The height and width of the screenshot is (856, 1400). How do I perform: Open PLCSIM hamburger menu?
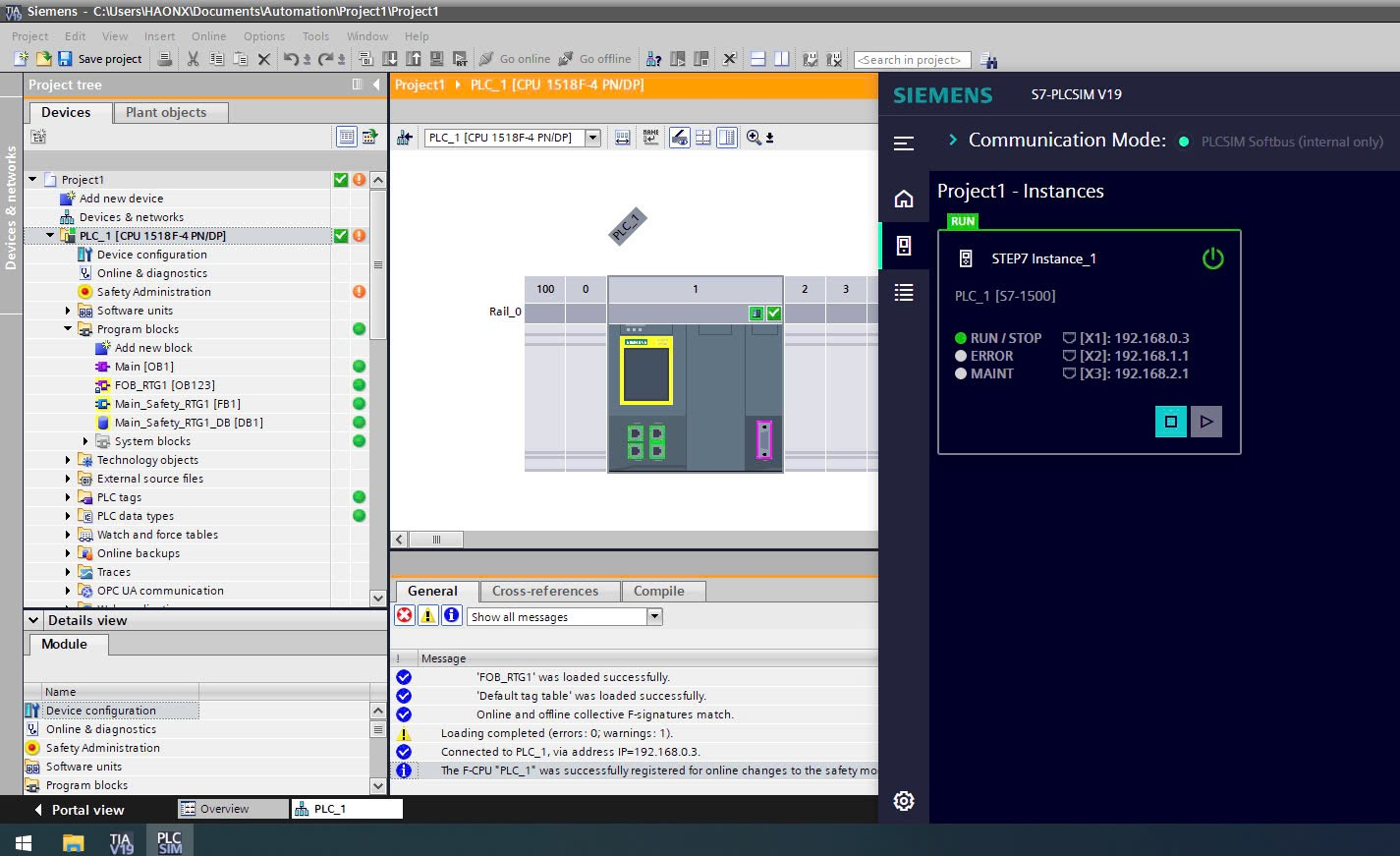pos(904,143)
